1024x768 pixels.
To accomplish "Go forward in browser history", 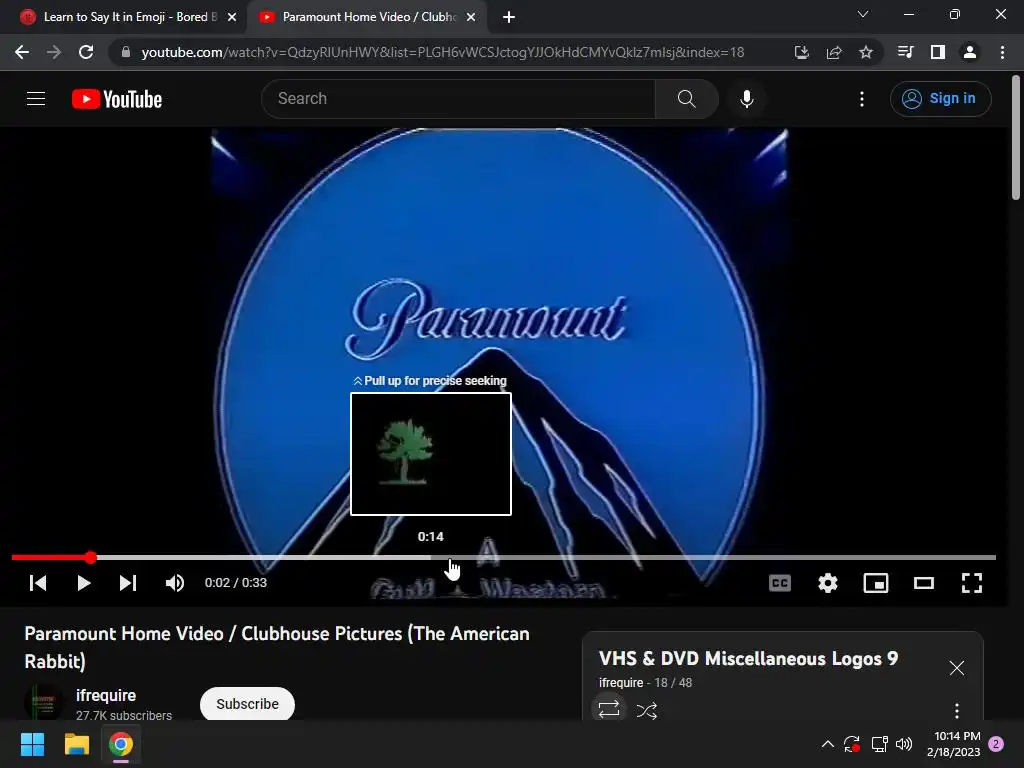I will coord(54,52).
